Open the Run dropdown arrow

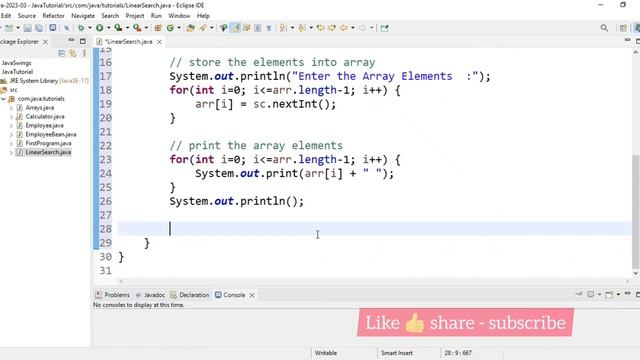(109, 28)
